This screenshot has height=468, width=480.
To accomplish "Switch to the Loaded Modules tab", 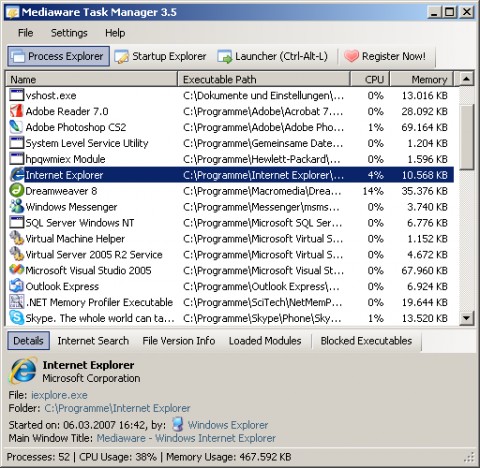I will [265, 341].
